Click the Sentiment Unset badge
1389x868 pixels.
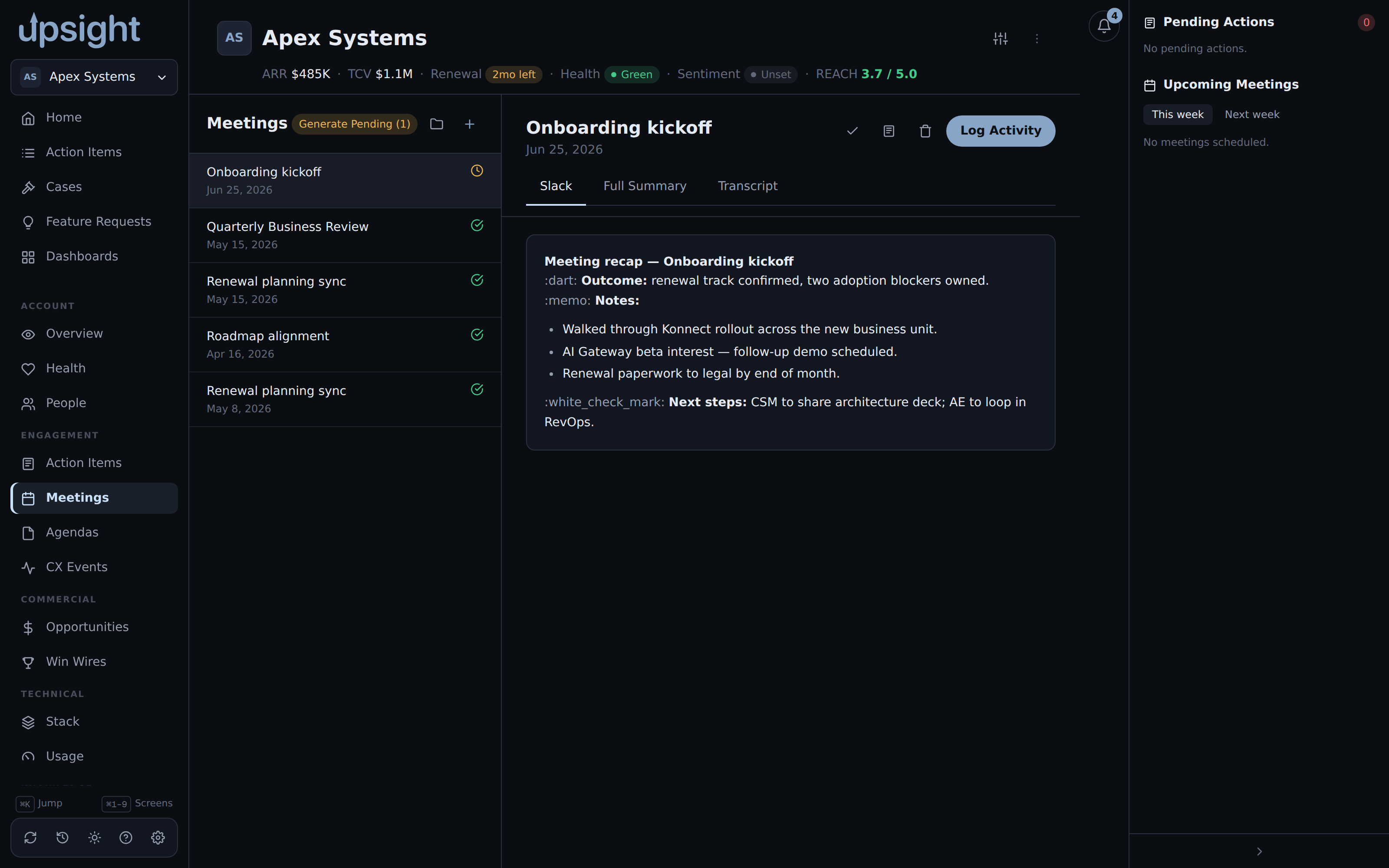click(x=771, y=75)
